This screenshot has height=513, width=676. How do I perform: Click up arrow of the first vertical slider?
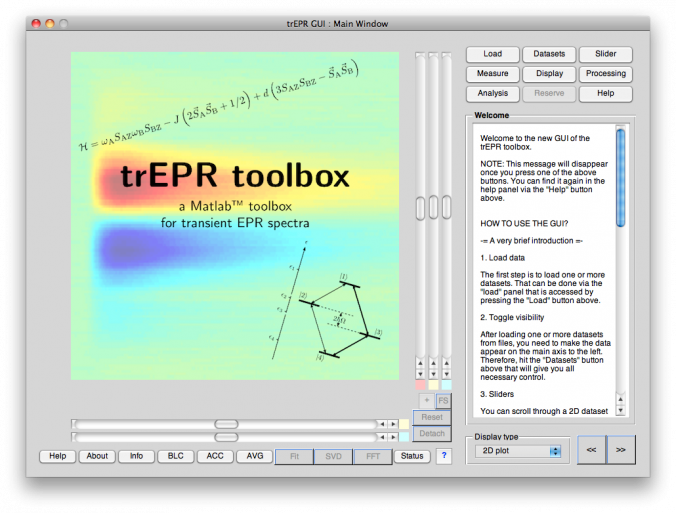click(420, 363)
